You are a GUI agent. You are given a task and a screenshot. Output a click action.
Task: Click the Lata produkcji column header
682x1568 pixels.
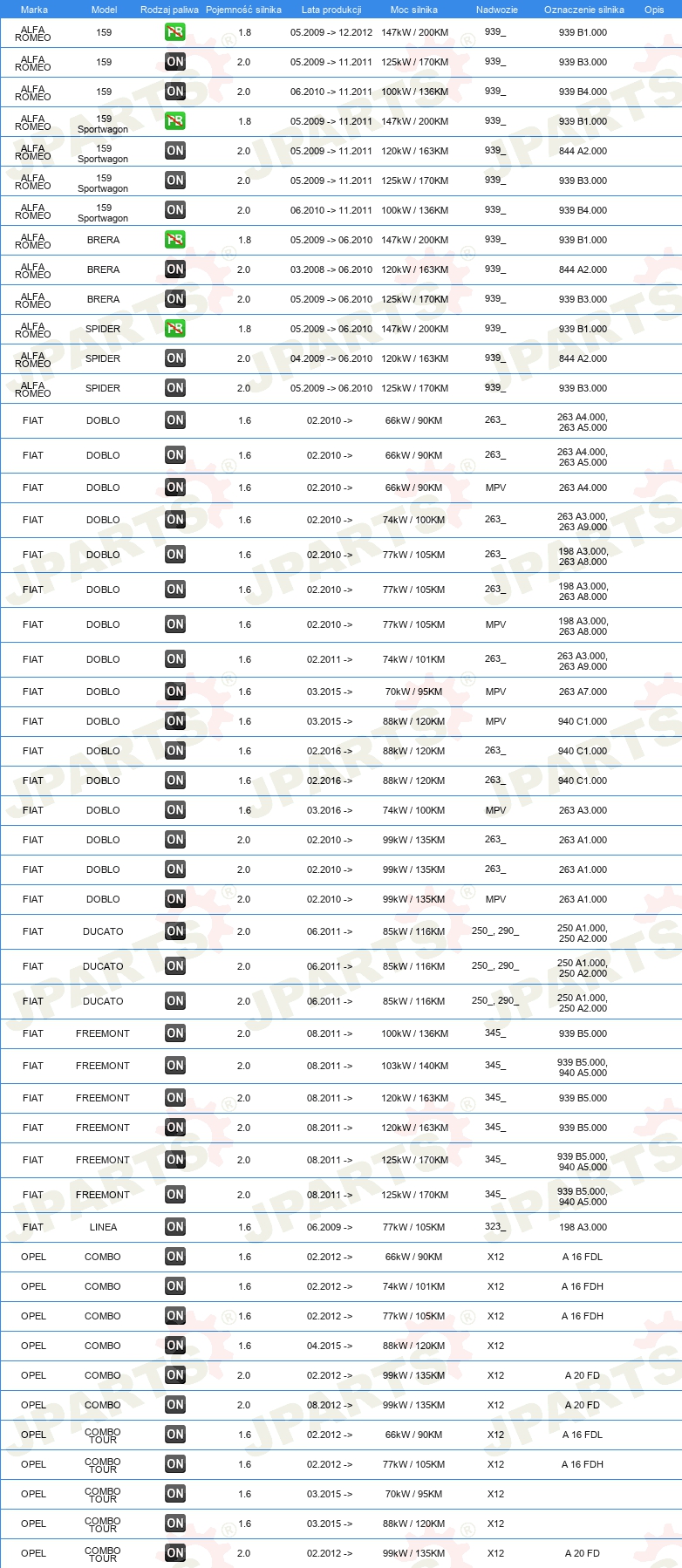(331, 10)
